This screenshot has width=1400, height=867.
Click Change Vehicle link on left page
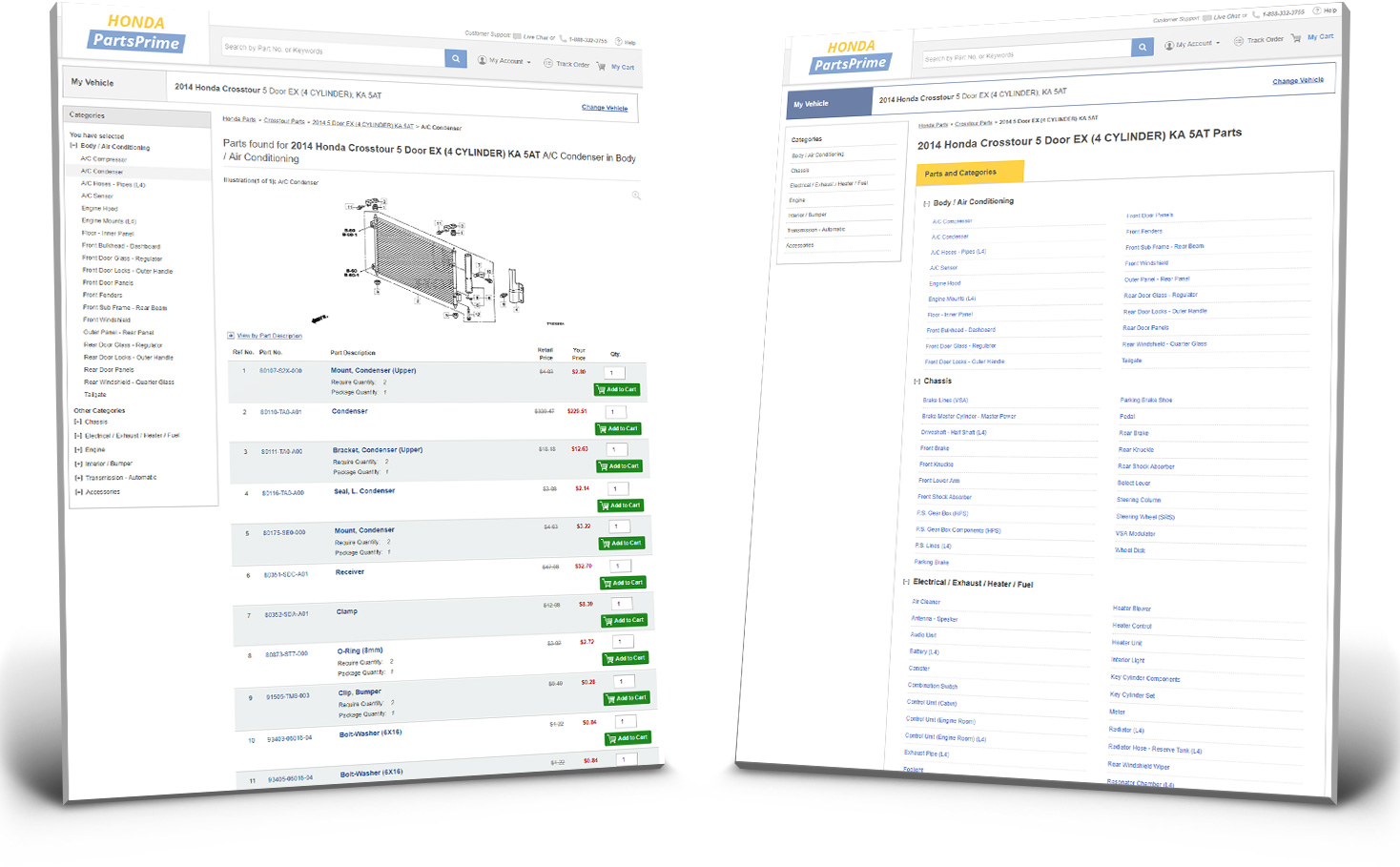pos(605,108)
